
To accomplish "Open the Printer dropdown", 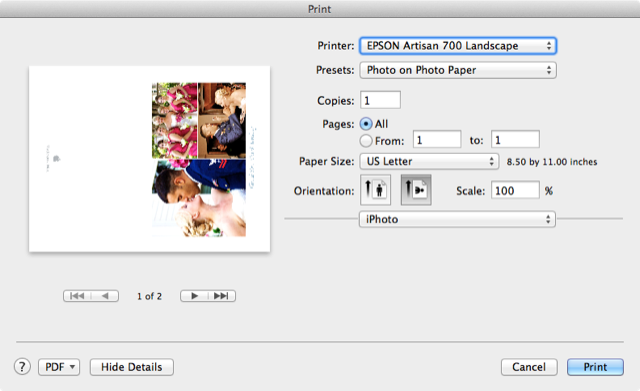I will (458, 46).
